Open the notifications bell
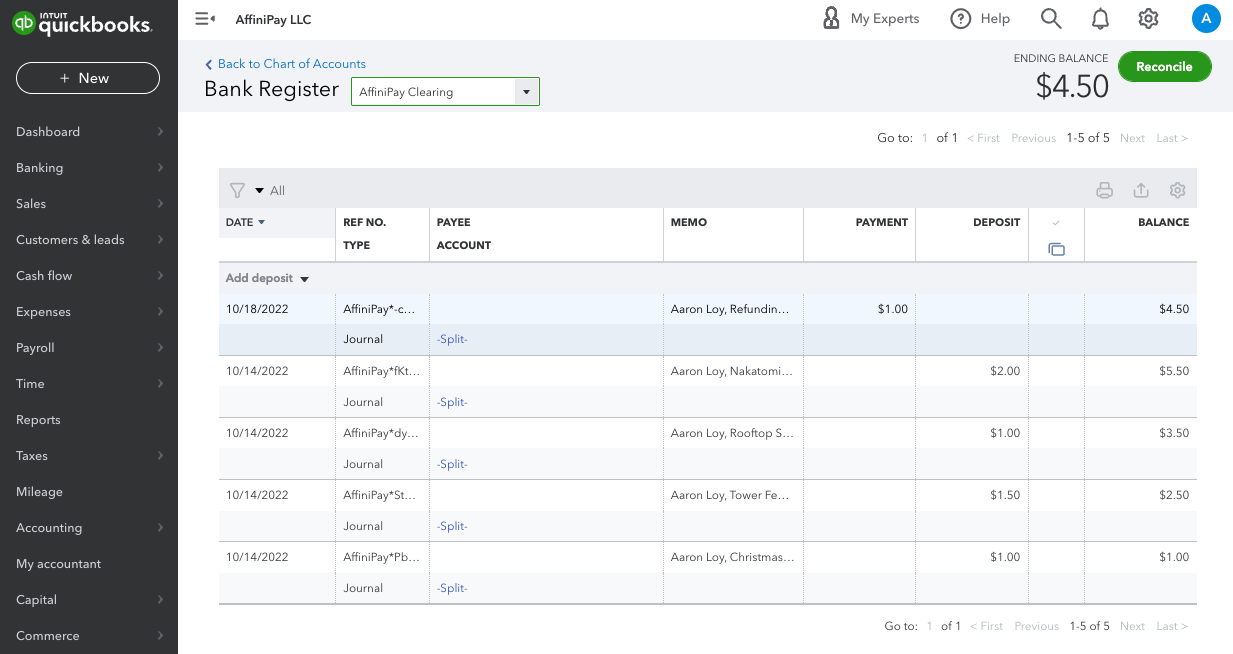This screenshot has width=1233, height=654. coord(1100,19)
